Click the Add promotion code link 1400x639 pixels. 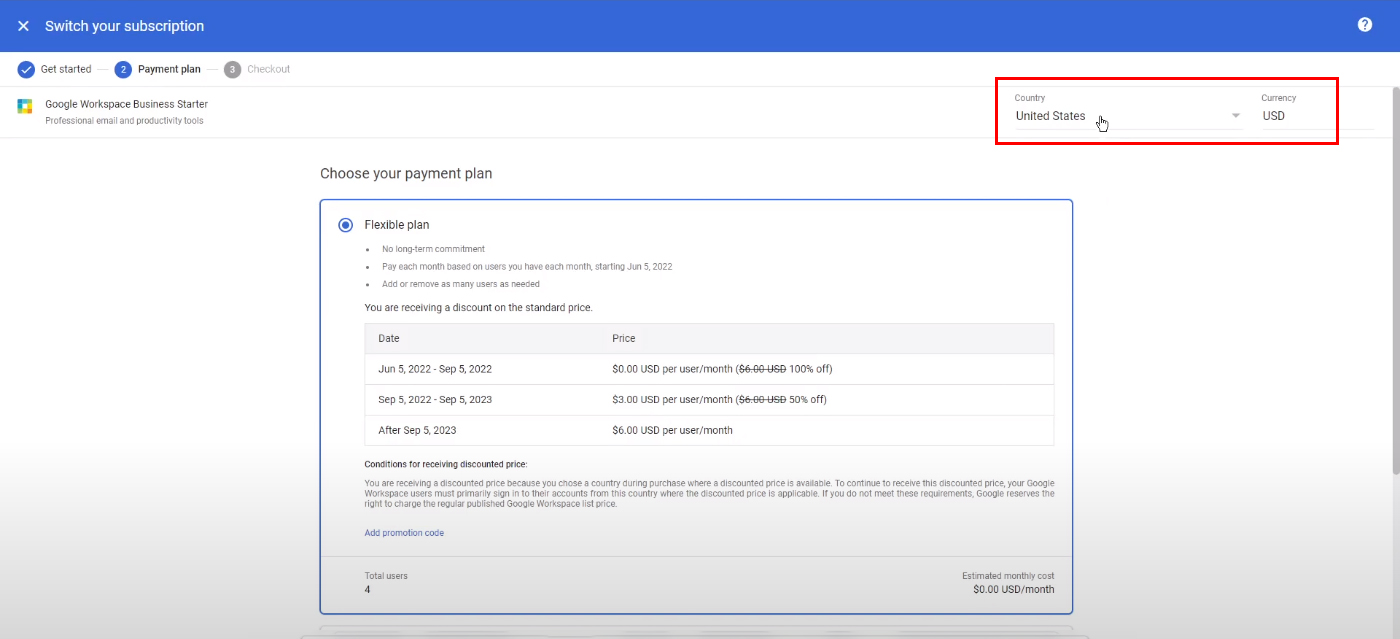tap(404, 533)
